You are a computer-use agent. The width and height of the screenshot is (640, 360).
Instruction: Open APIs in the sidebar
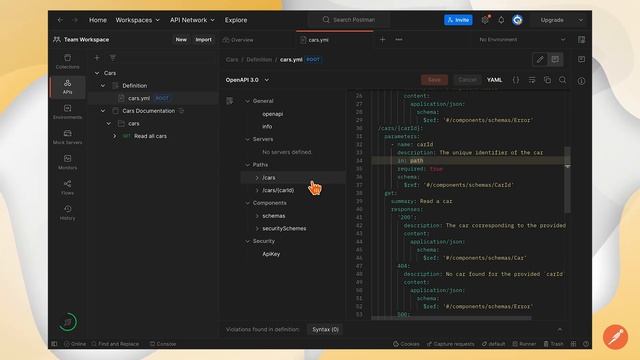pos(68,87)
